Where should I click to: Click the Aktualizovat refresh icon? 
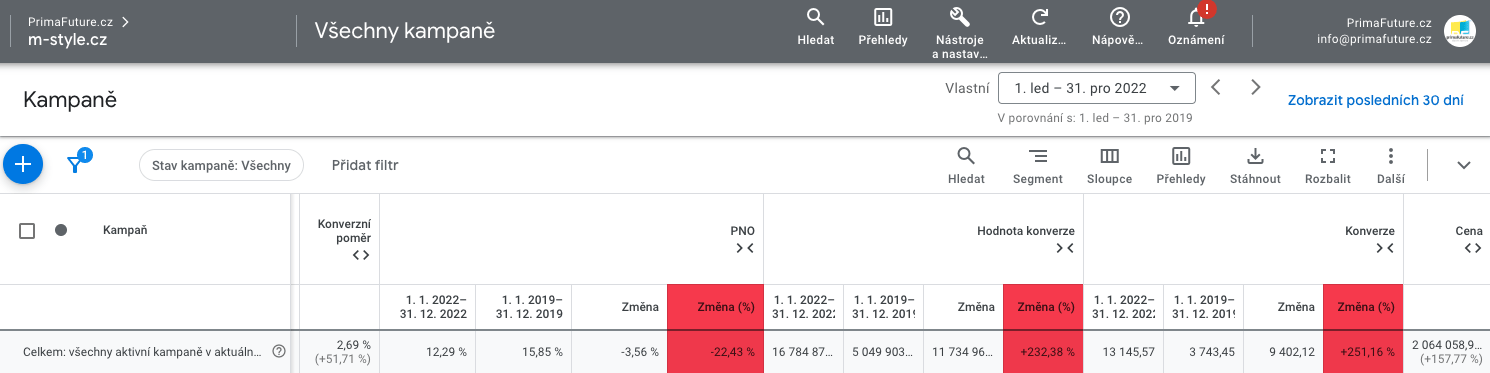(x=1039, y=17)
